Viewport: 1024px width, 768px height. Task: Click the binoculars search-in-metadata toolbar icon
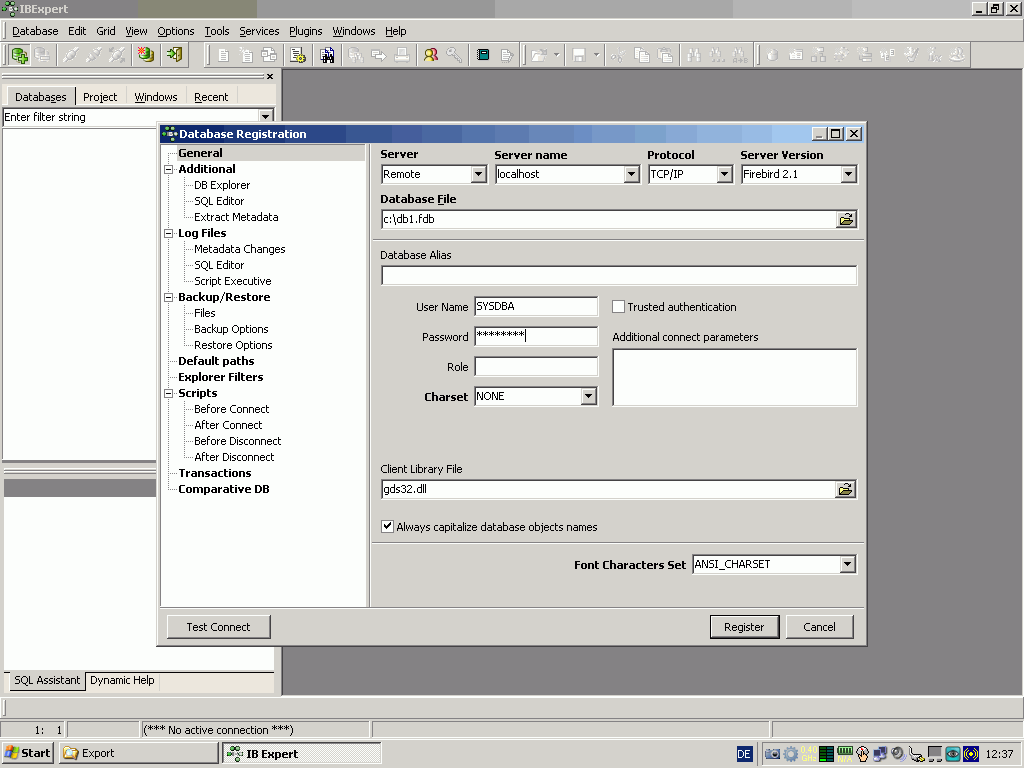[x=327, y=56]
